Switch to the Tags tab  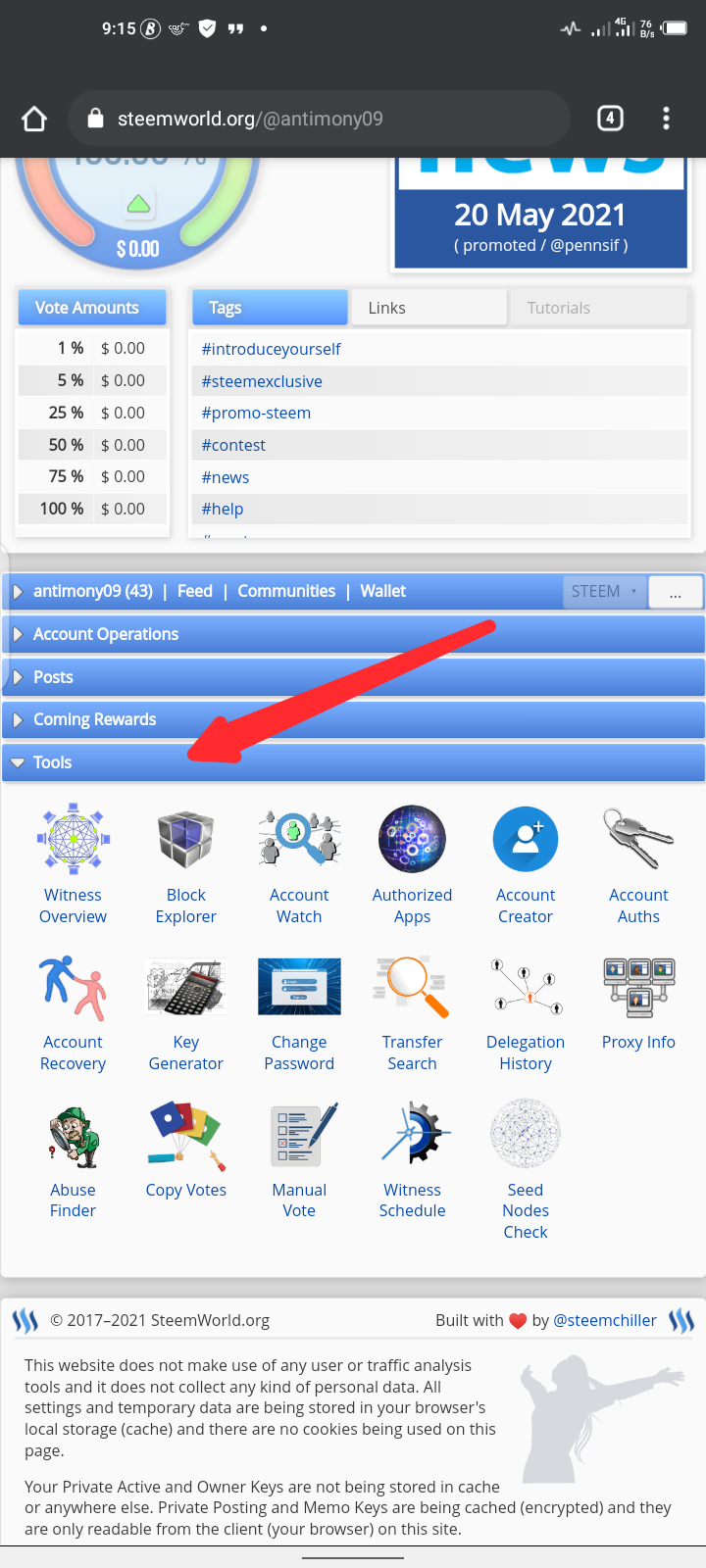pos(270,308)
